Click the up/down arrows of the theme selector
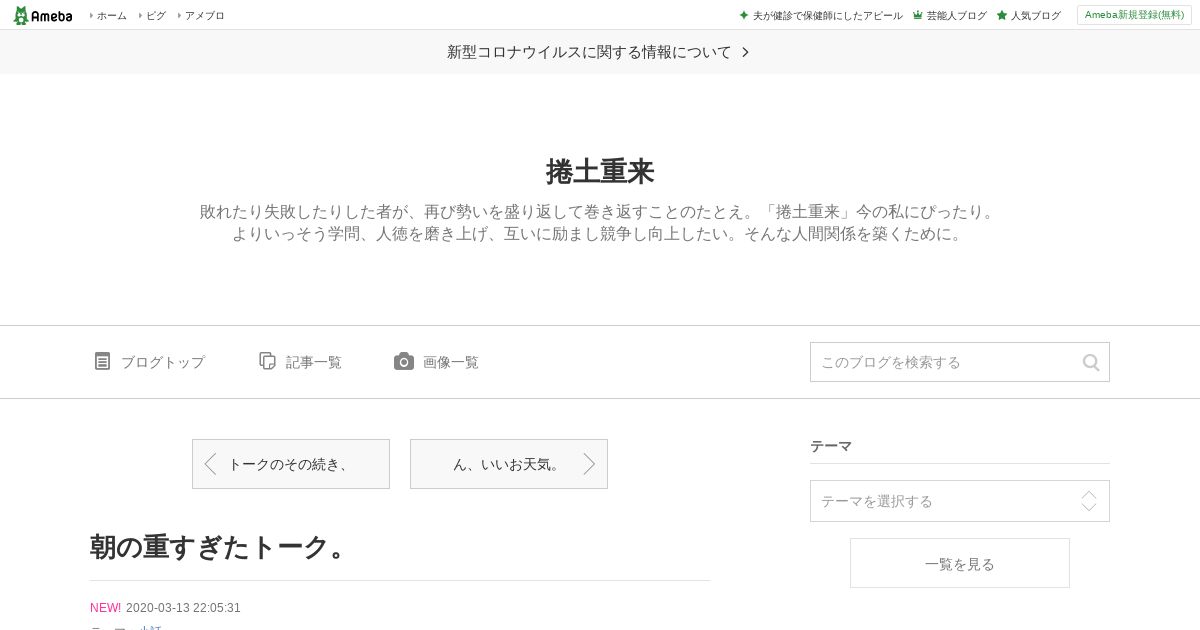1200x630 pixels. pos(1089,501)
